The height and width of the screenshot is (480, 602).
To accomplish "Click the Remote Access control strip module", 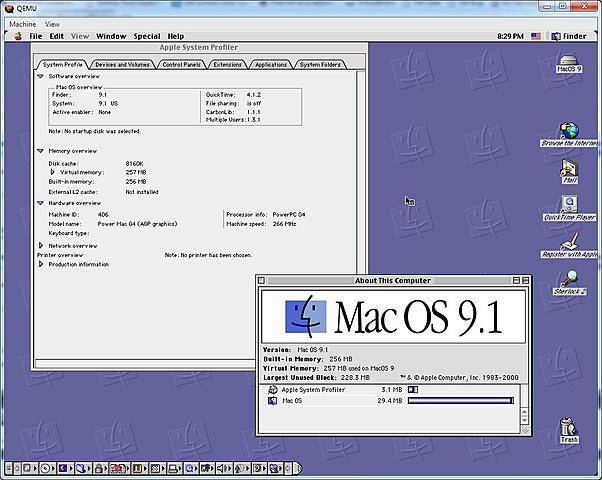I will 205,468.
